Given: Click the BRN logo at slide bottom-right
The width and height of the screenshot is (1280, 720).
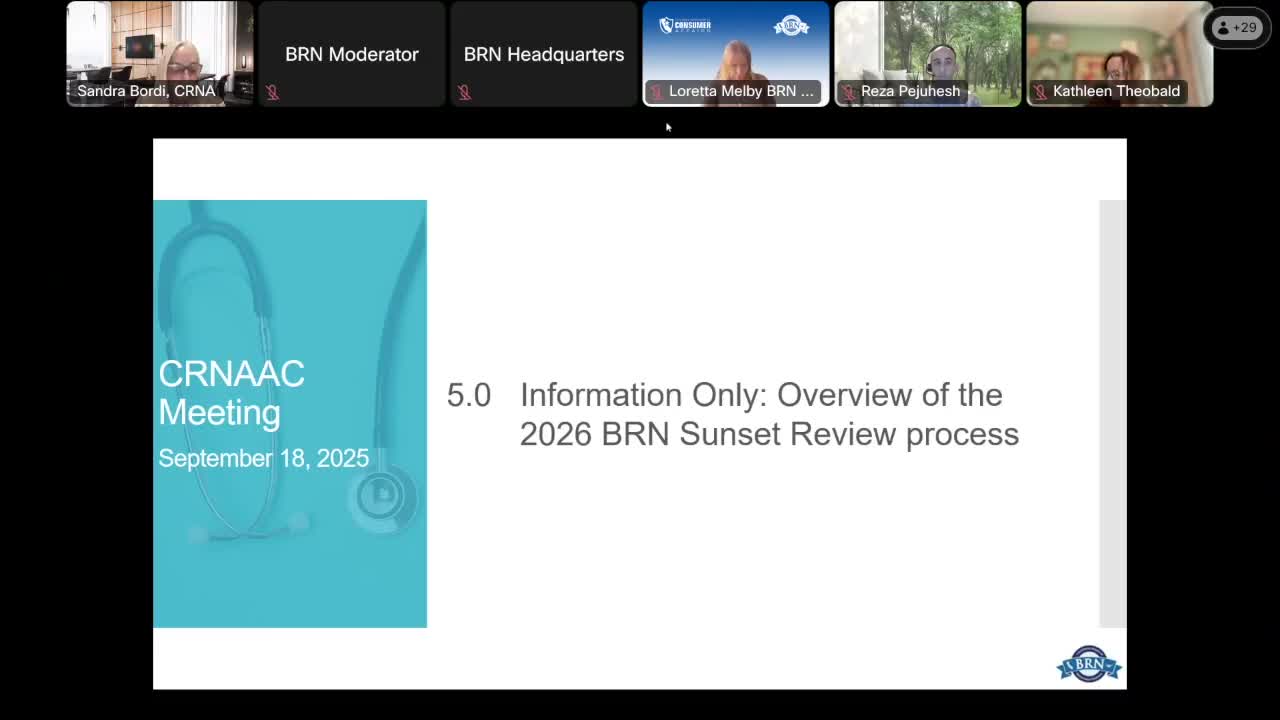Looking at the screenshot, I should [x=1089, y=664].
